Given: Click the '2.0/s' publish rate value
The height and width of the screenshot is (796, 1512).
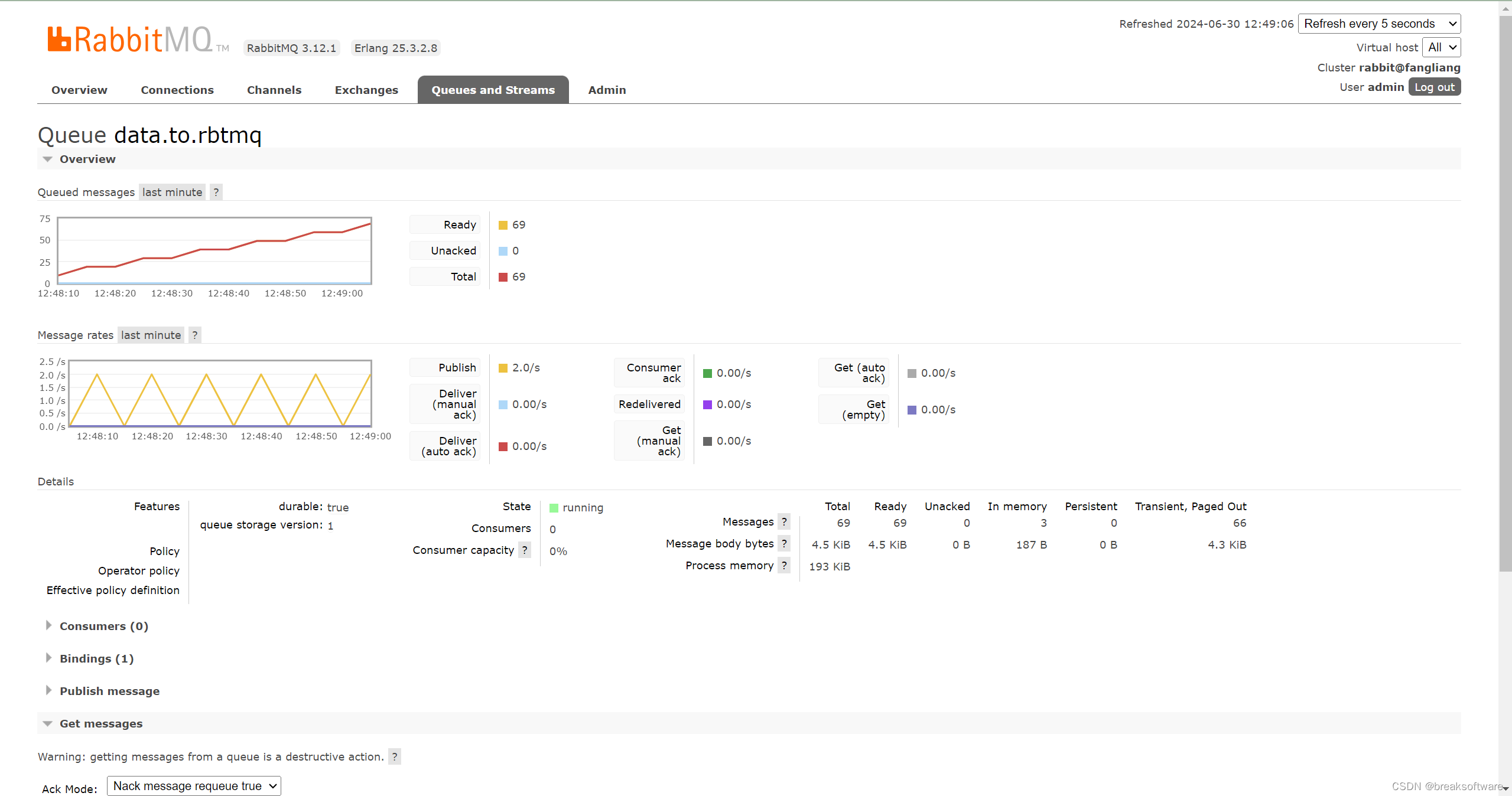Looking at the screenshot, I should 526,367.
